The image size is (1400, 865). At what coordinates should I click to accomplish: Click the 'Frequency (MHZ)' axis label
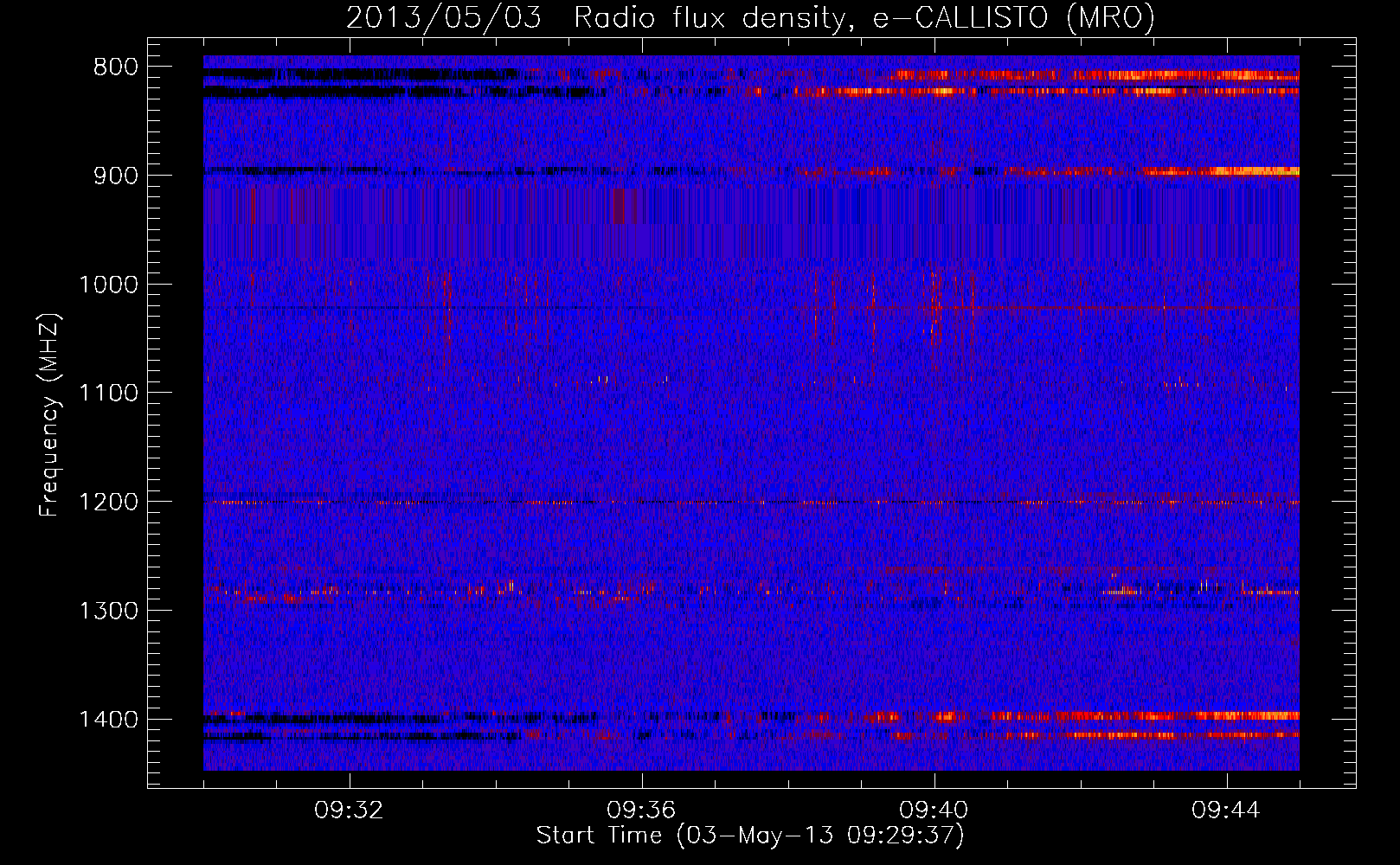pyautogui.click(x=49, y=414)
